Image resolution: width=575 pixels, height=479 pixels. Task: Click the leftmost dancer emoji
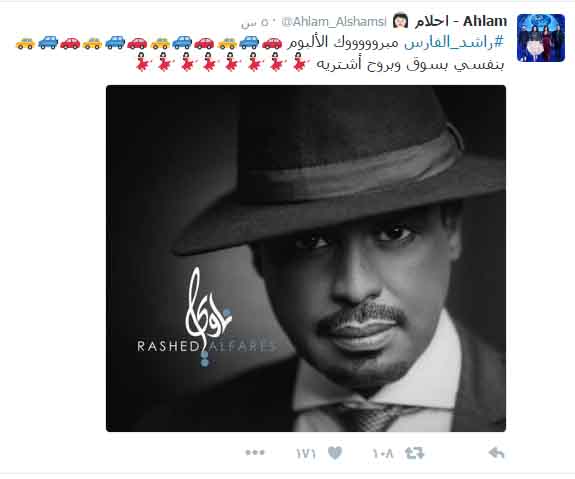coord(143,61)
